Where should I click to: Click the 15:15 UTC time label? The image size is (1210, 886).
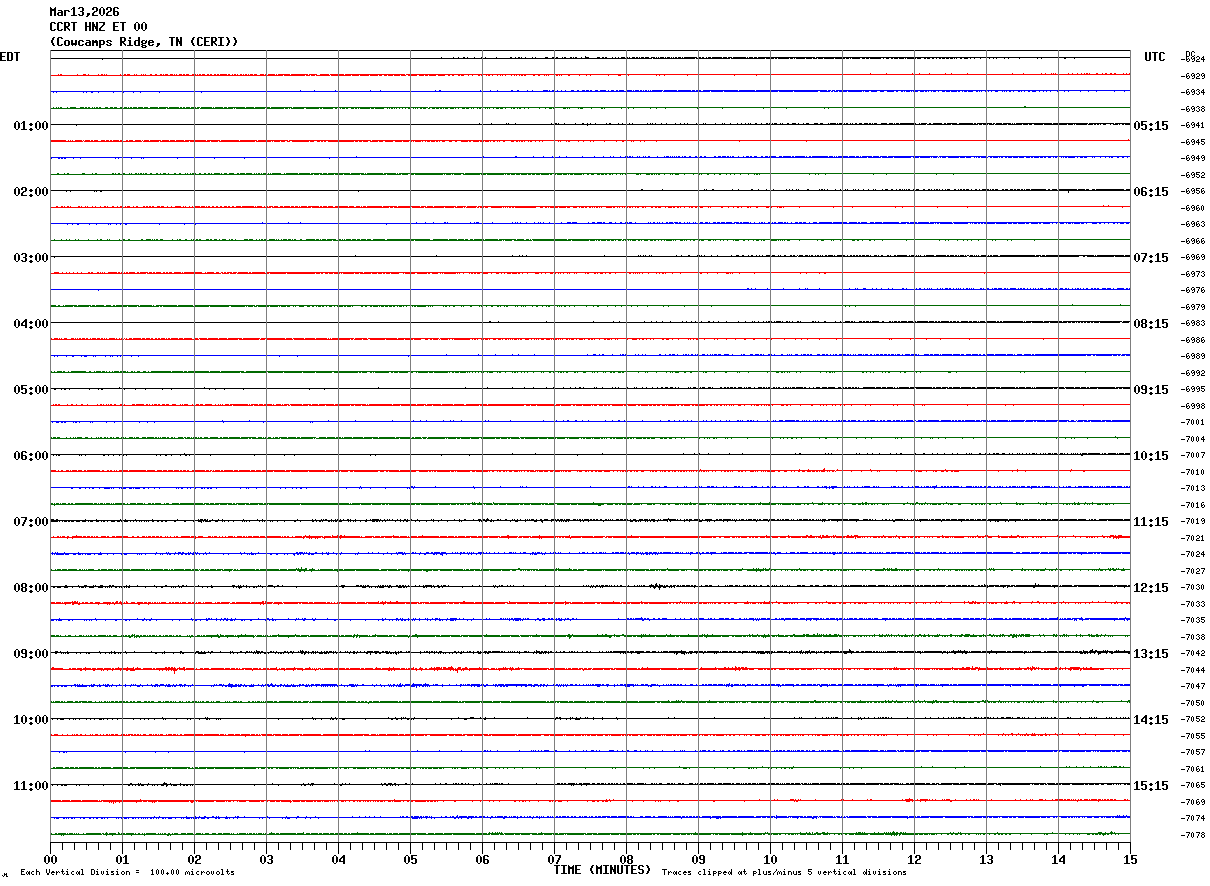click(x=1150, y=786)
